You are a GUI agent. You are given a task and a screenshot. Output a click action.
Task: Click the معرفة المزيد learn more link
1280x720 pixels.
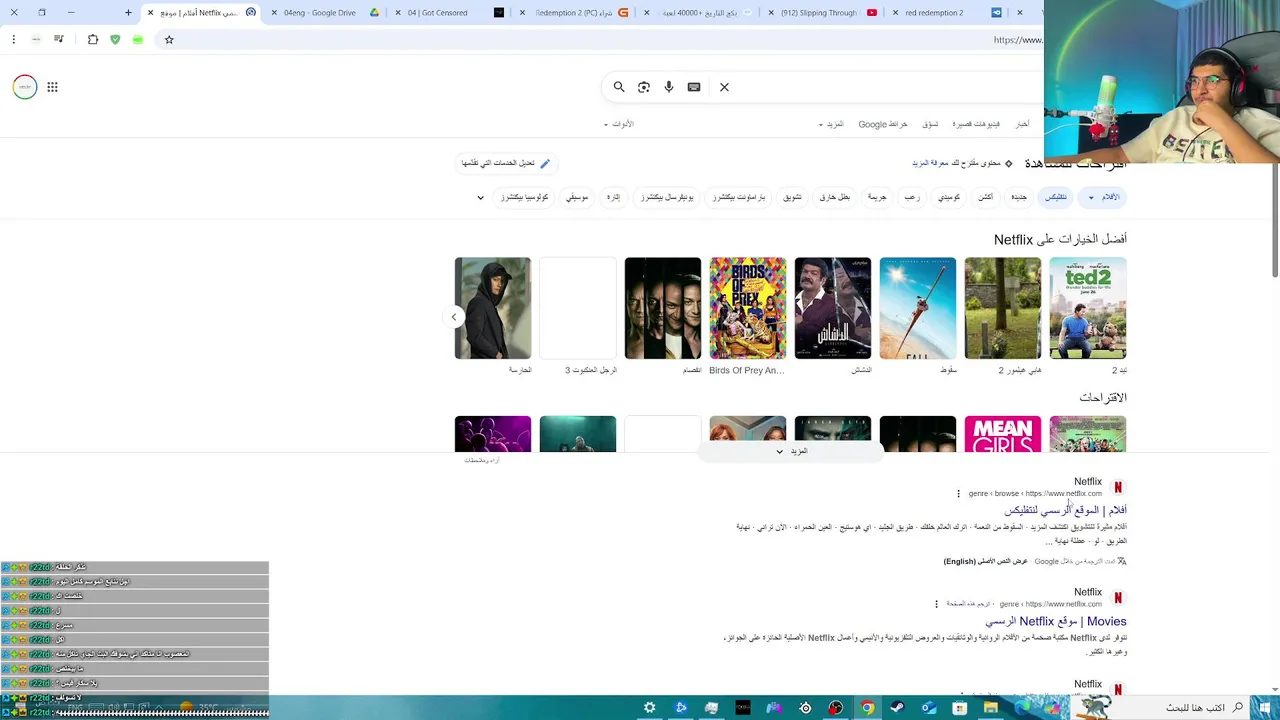pyautogui.click(x=929, y=163)
